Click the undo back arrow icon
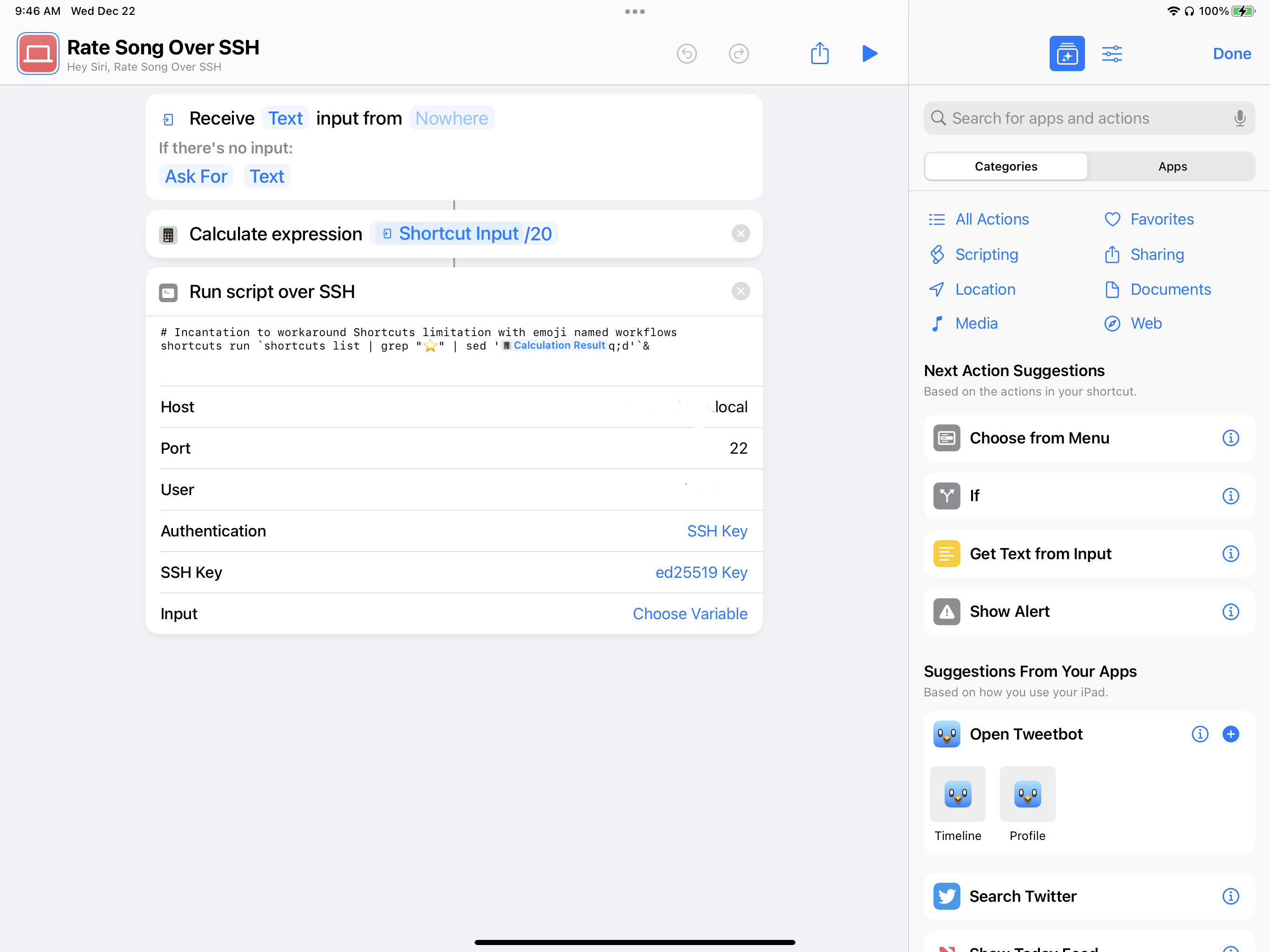This screenshot has width=1270, height=952. point(687,54)
